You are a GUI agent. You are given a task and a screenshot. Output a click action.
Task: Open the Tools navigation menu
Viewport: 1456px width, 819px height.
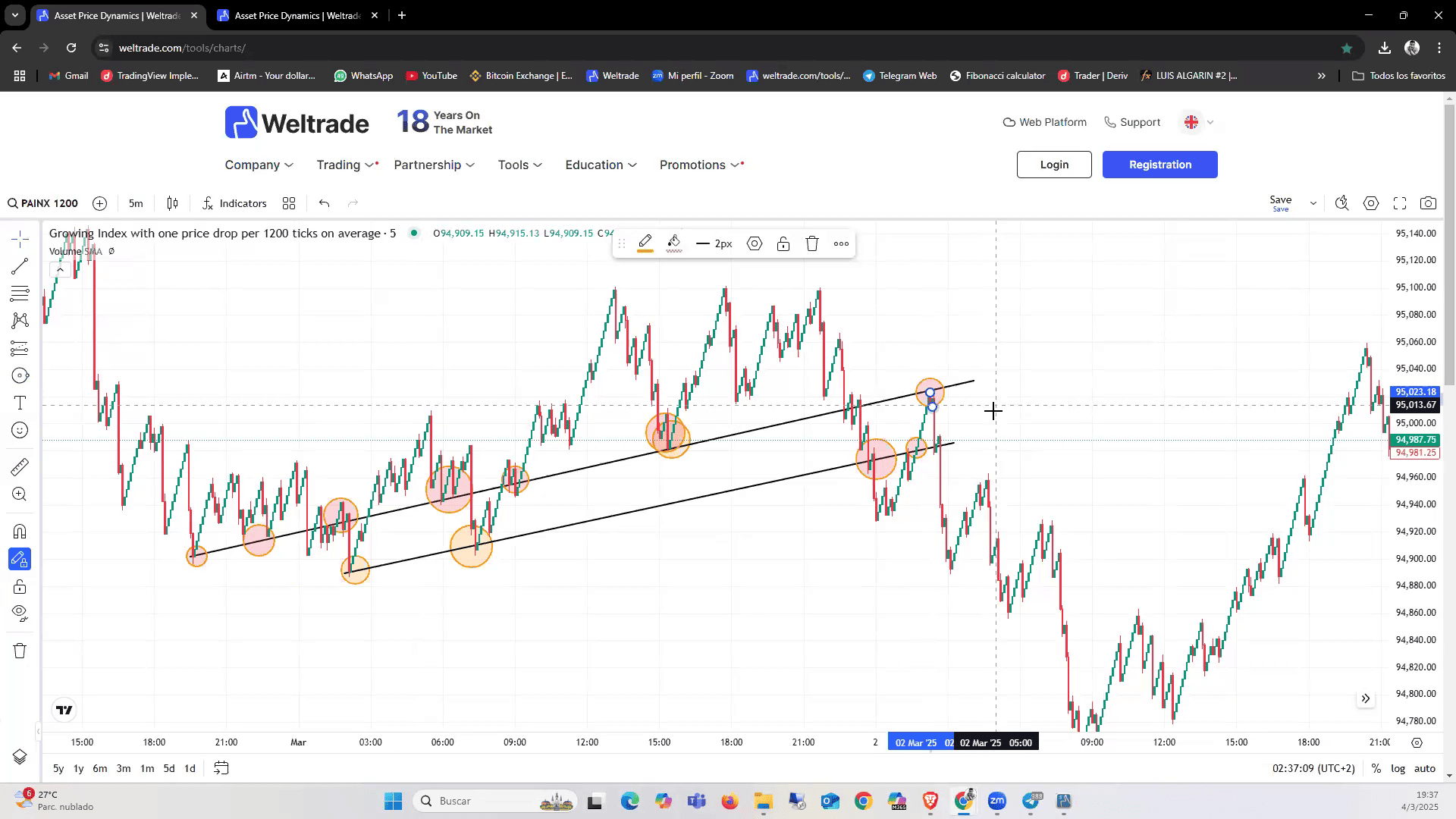(519, 165)
